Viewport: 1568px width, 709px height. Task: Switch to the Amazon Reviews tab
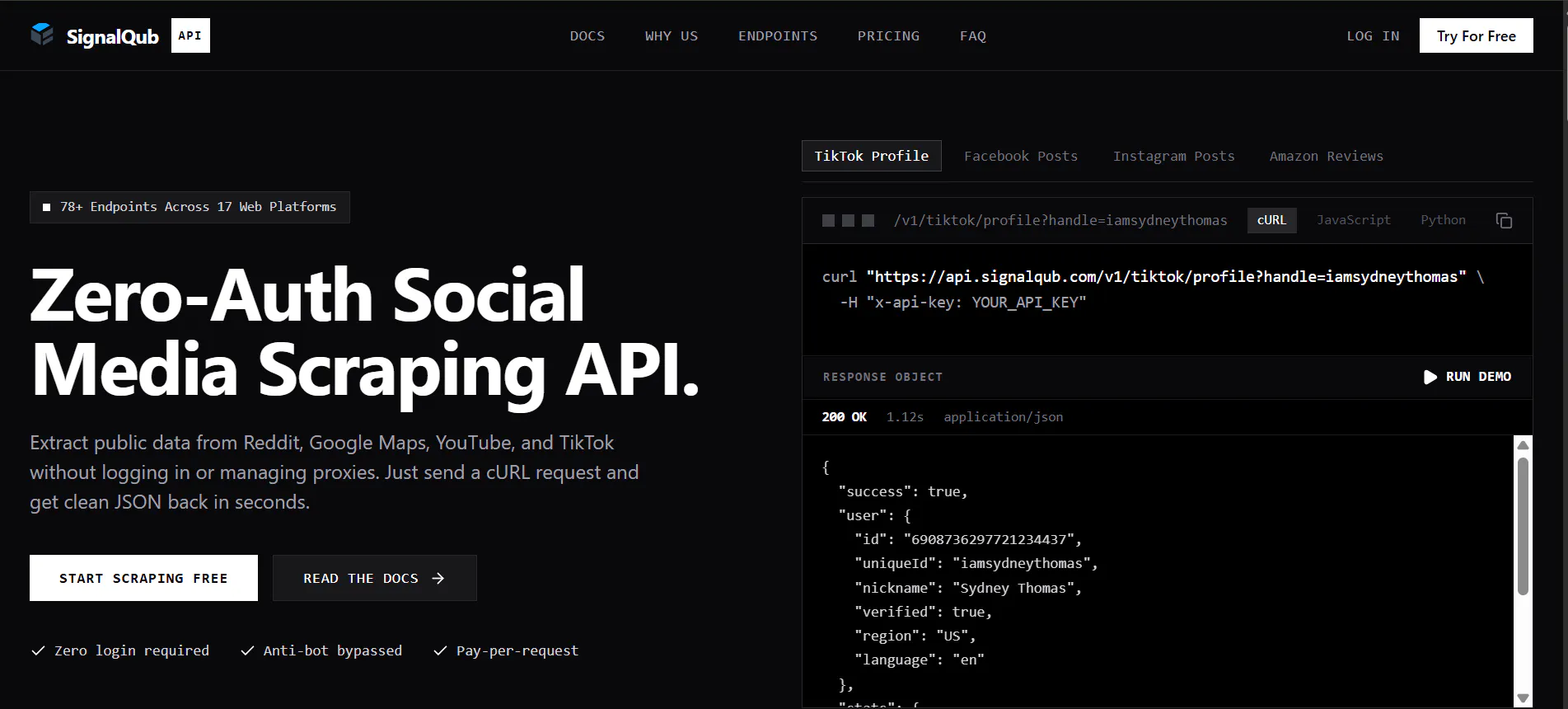1326,156
